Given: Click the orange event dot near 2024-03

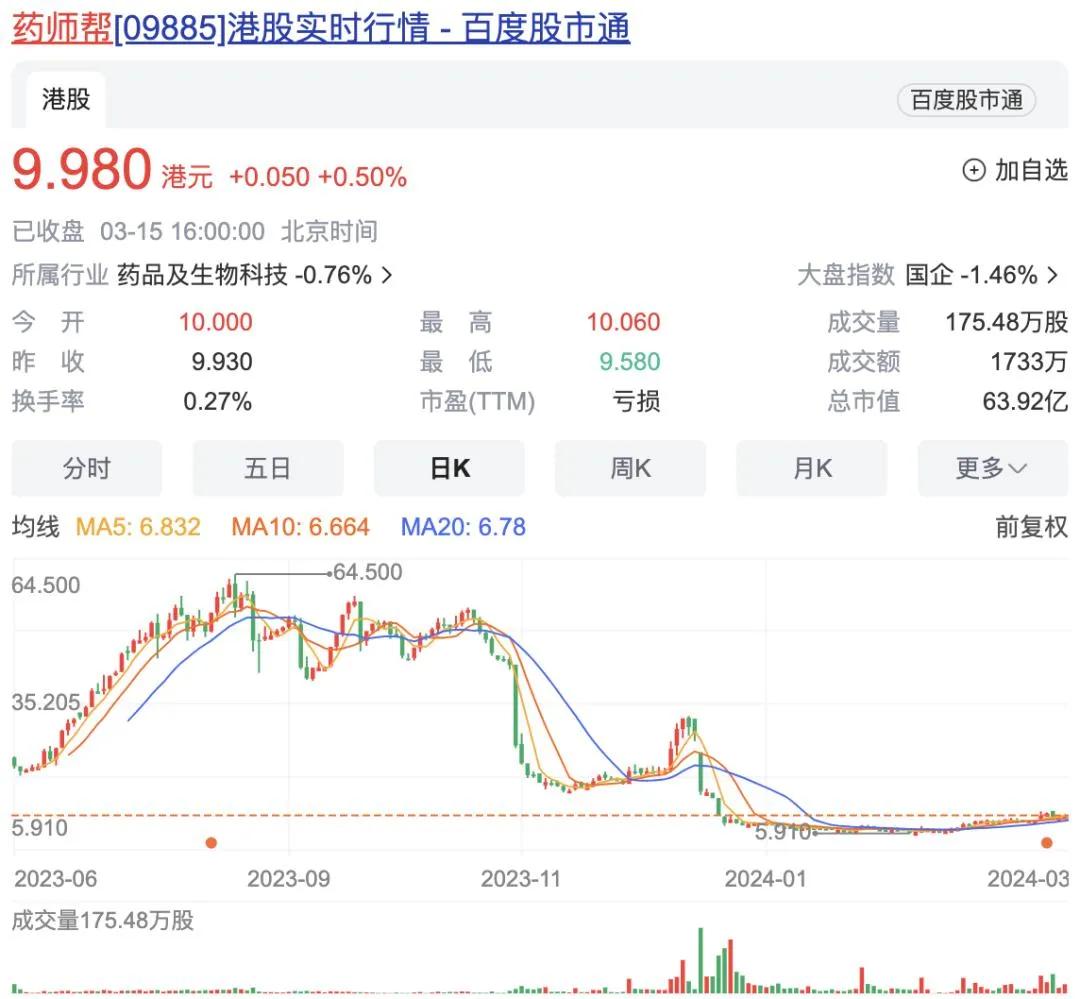Looking at the screenshot, I should (1046, 843).
